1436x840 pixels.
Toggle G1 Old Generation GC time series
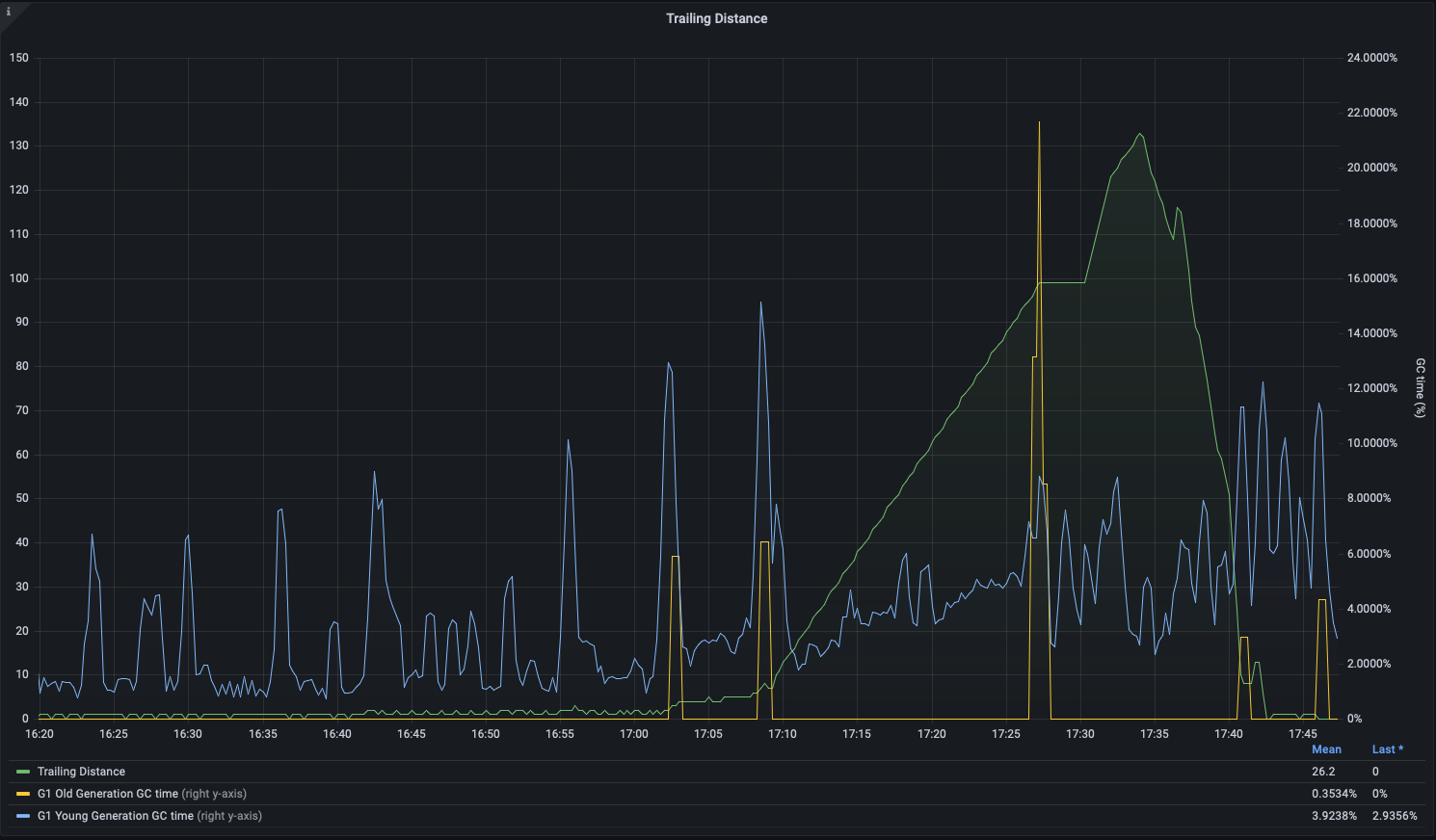point(142,794)
